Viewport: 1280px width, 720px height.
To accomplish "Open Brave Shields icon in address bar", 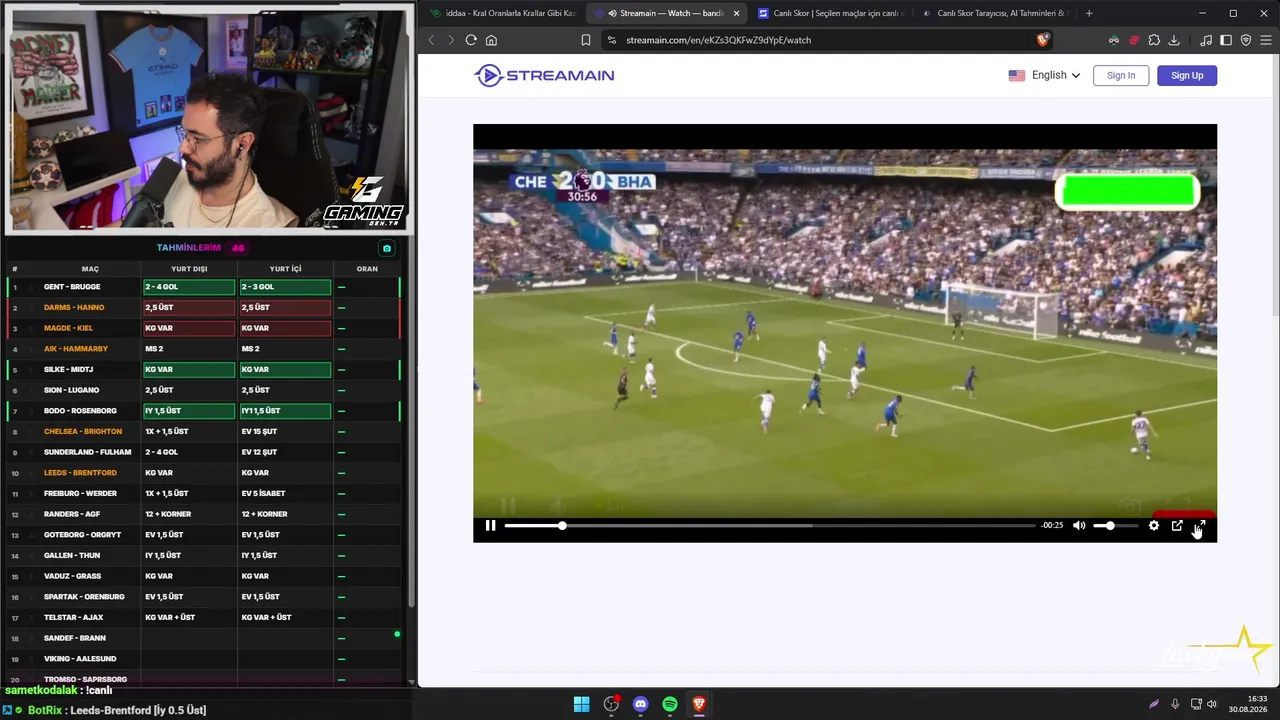I will click(x=1043, y=40).
